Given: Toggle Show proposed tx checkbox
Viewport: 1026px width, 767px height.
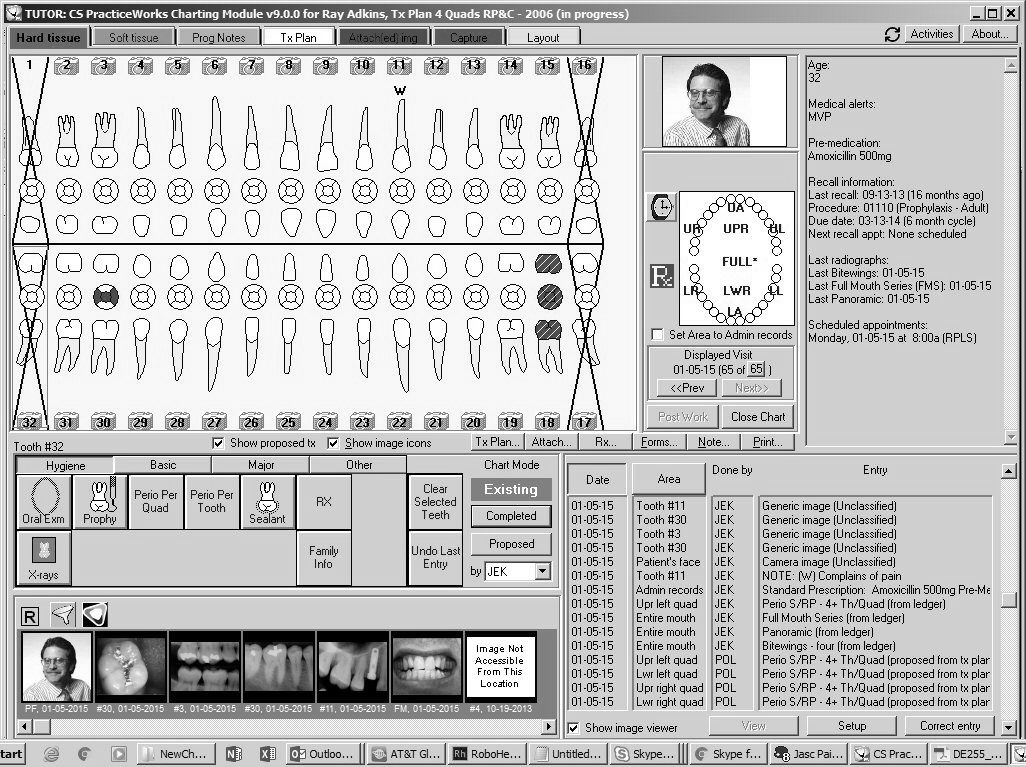Looking at the screenshot, I should [x=219, y=443].
